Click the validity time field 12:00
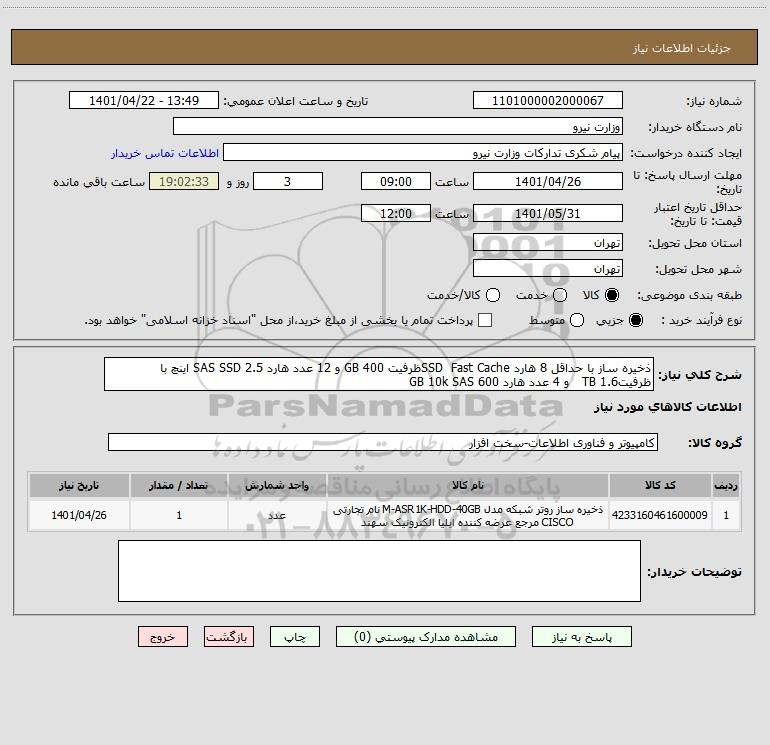The width and height of the screenshot is (770, 745). coord(396,213)
